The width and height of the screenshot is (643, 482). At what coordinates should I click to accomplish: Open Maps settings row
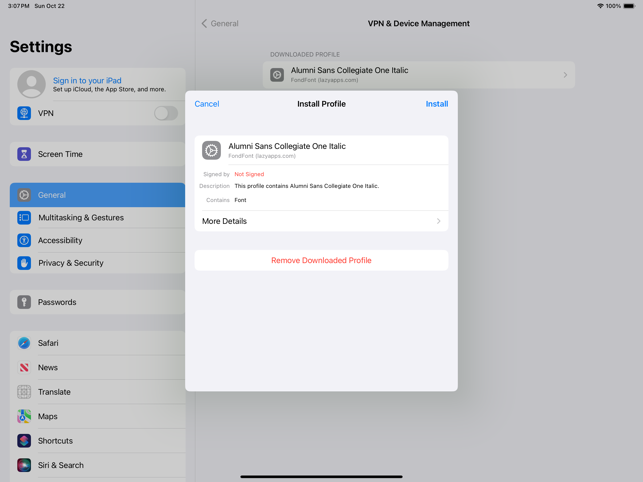click(97, 416)
